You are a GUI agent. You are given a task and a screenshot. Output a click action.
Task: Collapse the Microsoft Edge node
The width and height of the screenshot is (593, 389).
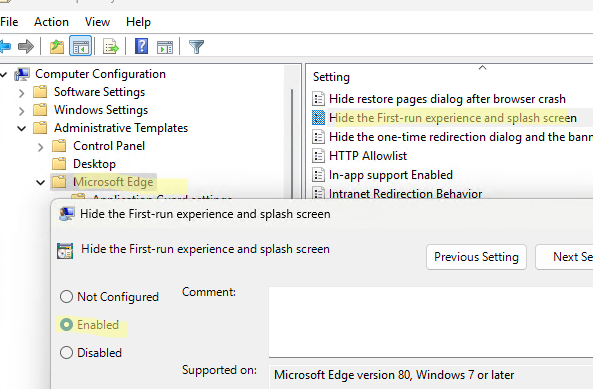coord(40,183)
